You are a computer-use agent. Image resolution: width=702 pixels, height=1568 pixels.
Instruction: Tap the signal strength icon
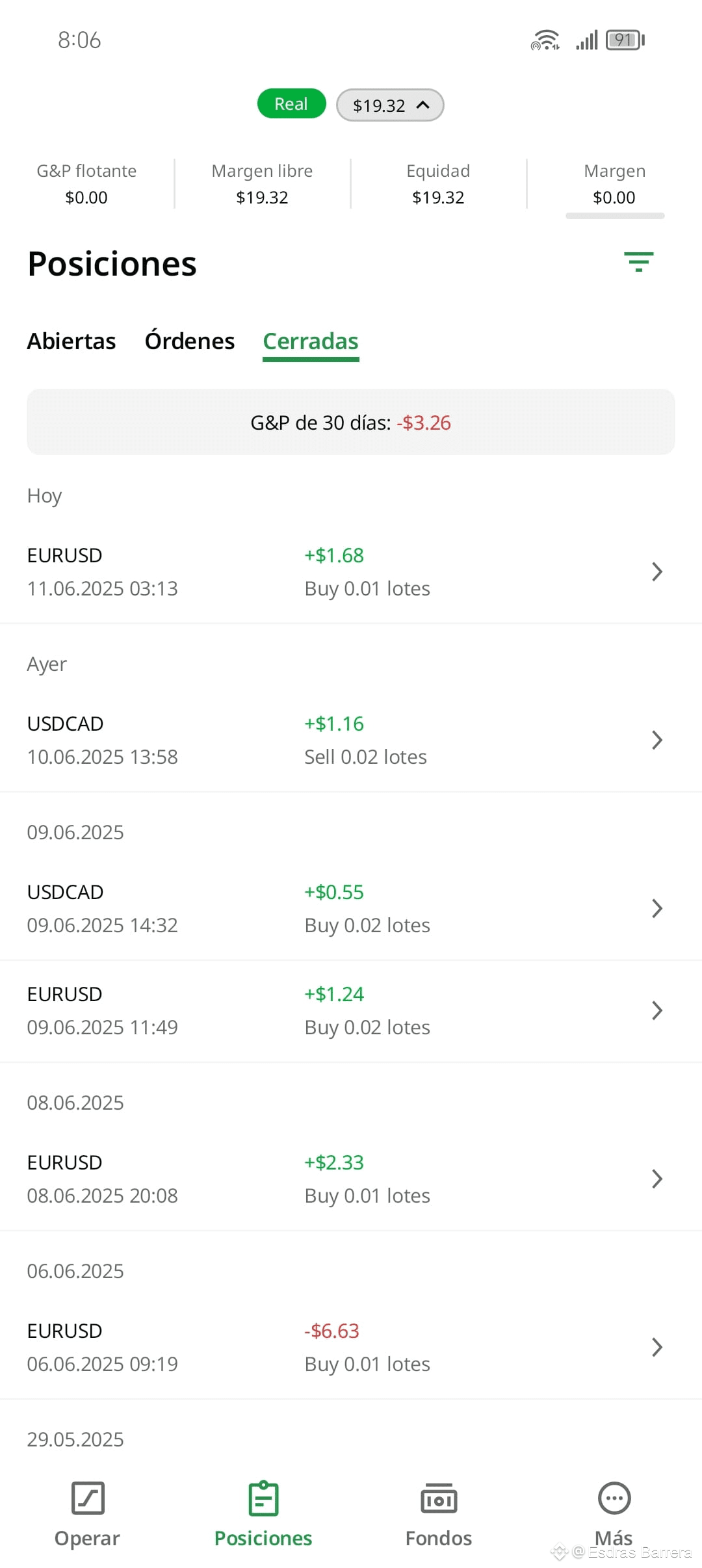tap(586, 40)
